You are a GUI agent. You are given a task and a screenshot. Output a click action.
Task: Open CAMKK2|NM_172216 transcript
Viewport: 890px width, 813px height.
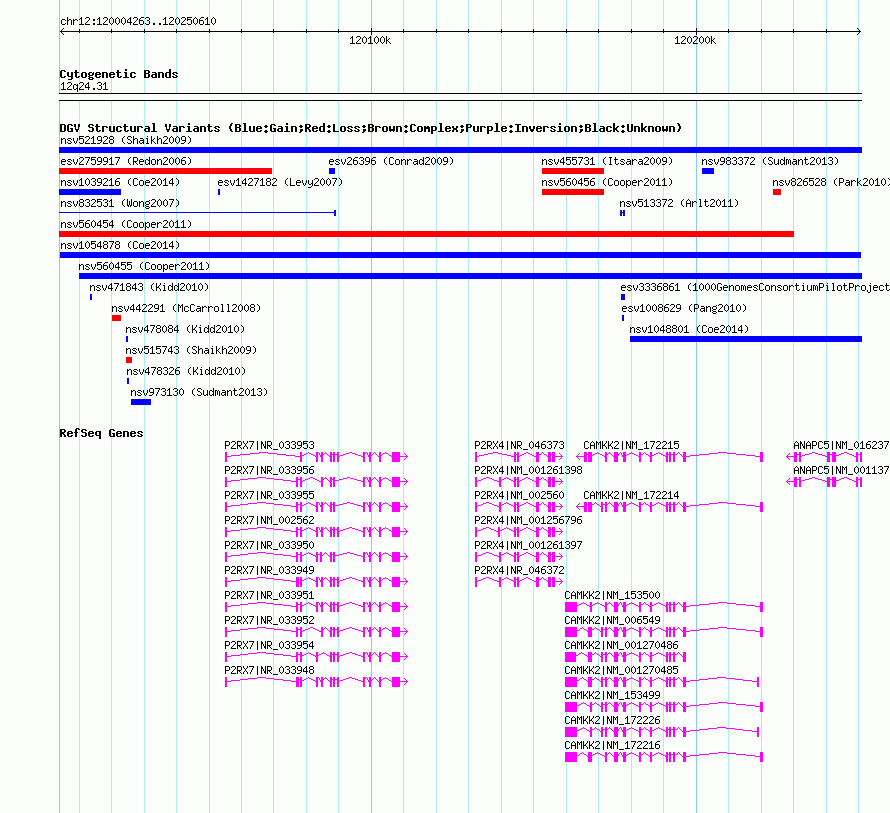(664, 756)
